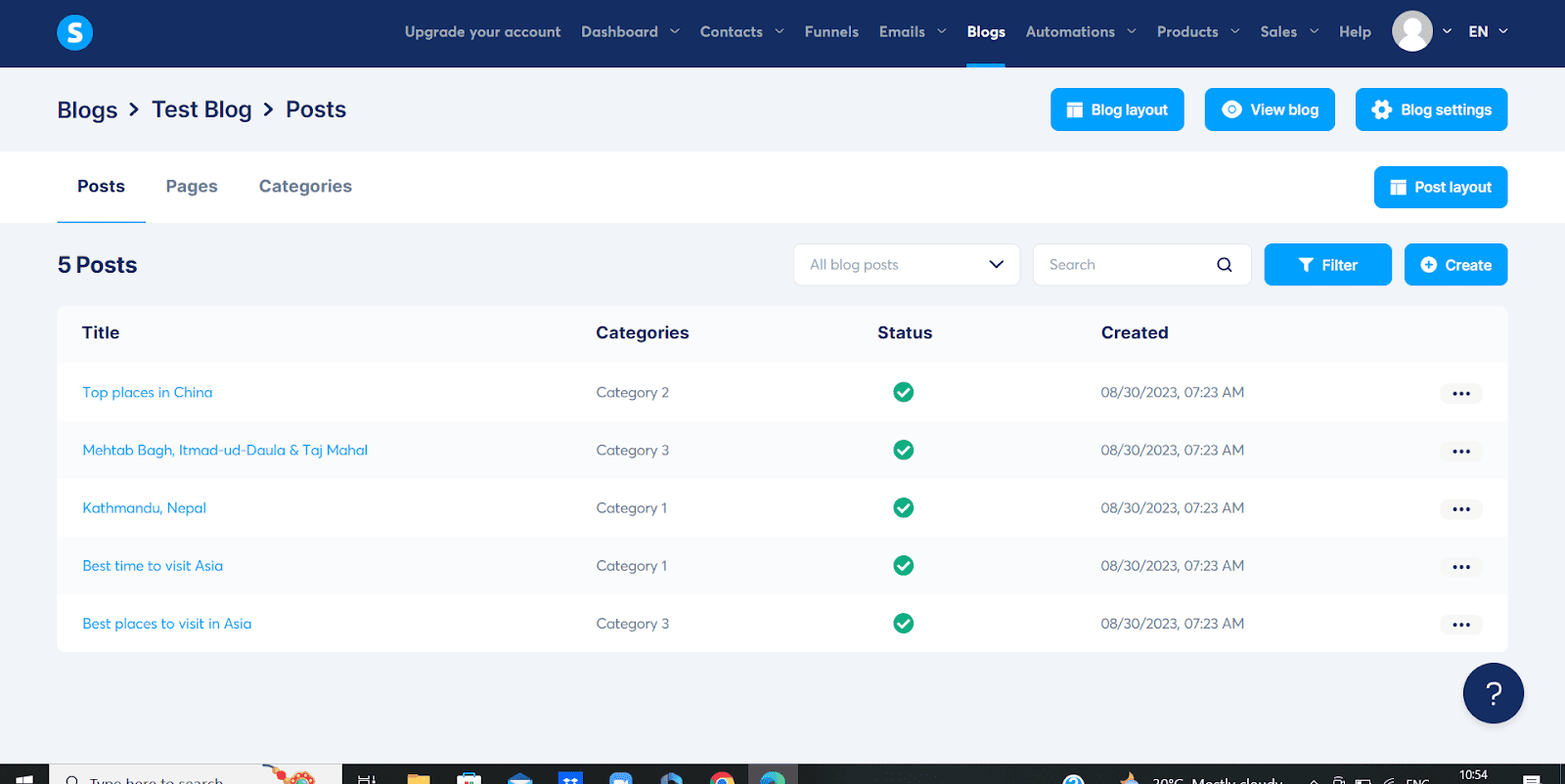The height and width of the screenshot is (784, 1565).
Task: Open three-dot menu for Best places to visit in Asia
Action: [x=1460, y=625]
